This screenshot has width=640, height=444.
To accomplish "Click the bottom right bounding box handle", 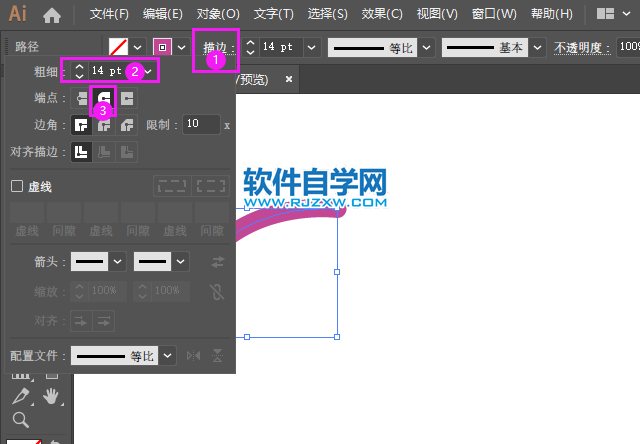I will pyautogui.click(x=337, y=337).
